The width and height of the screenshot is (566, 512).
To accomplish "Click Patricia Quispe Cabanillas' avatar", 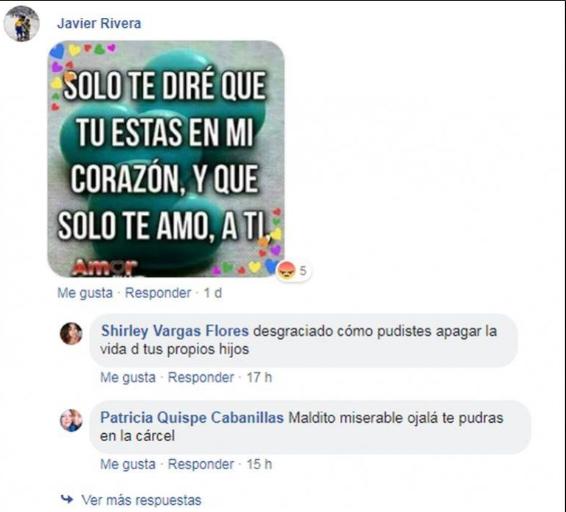I will (x=71, y=420).
